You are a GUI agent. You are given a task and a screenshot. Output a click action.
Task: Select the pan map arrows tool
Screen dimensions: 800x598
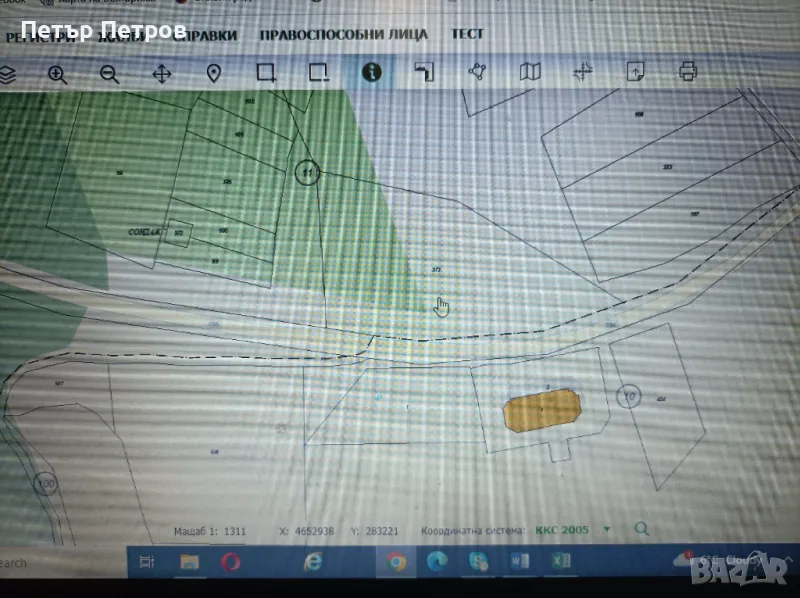point(161,73)
